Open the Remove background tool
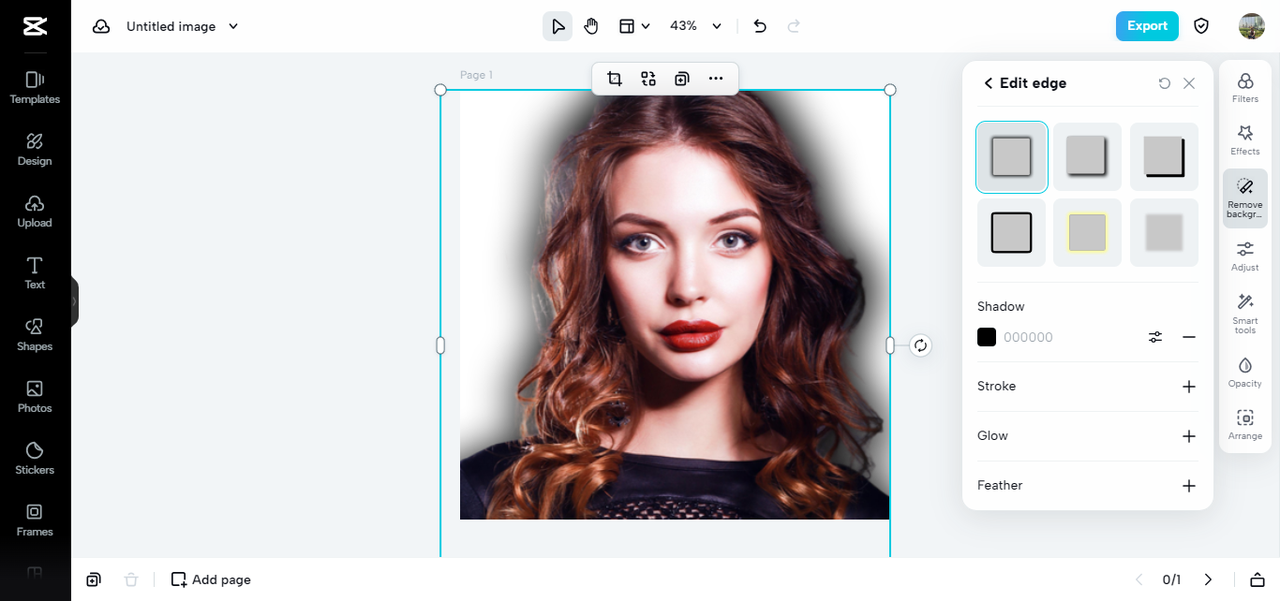1280x601 pixels. click(x=1245, y=198)
